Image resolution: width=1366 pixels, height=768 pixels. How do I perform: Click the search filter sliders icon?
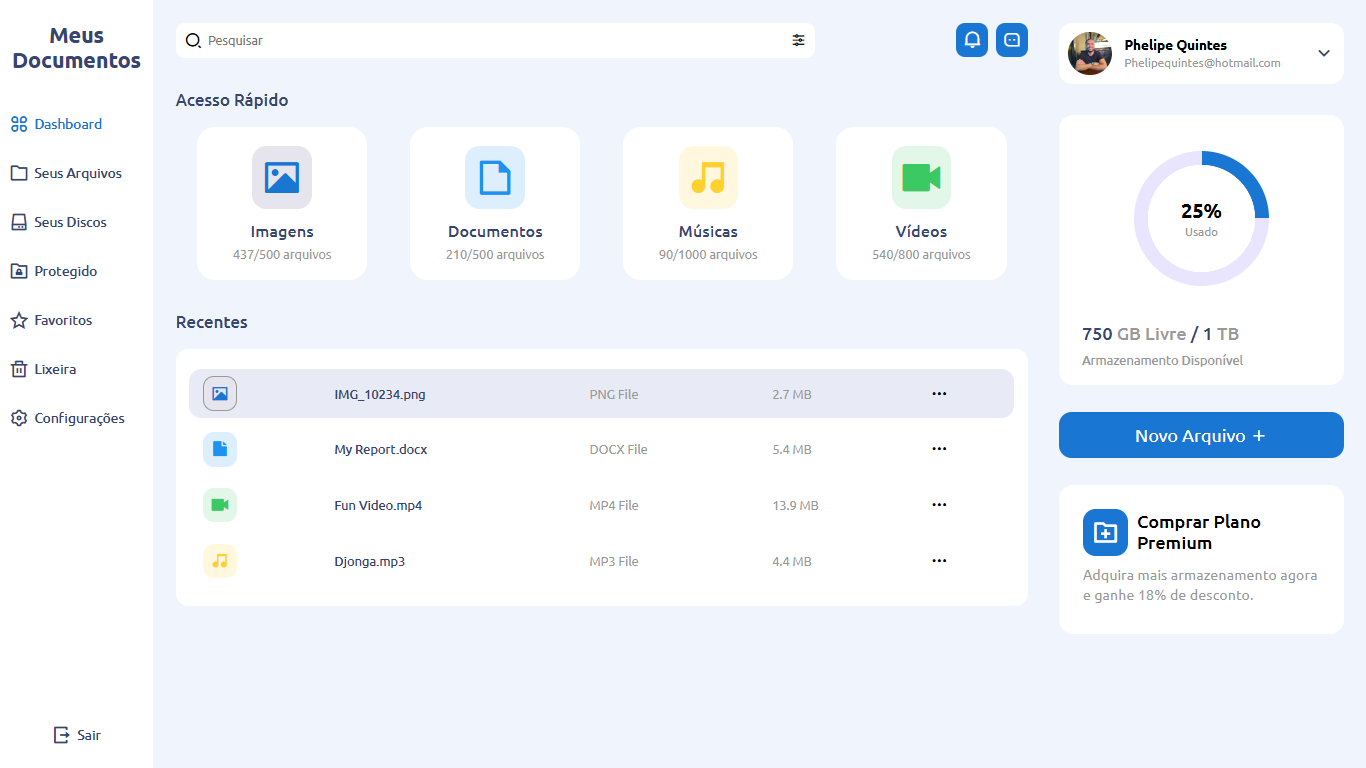click(798, 40)
